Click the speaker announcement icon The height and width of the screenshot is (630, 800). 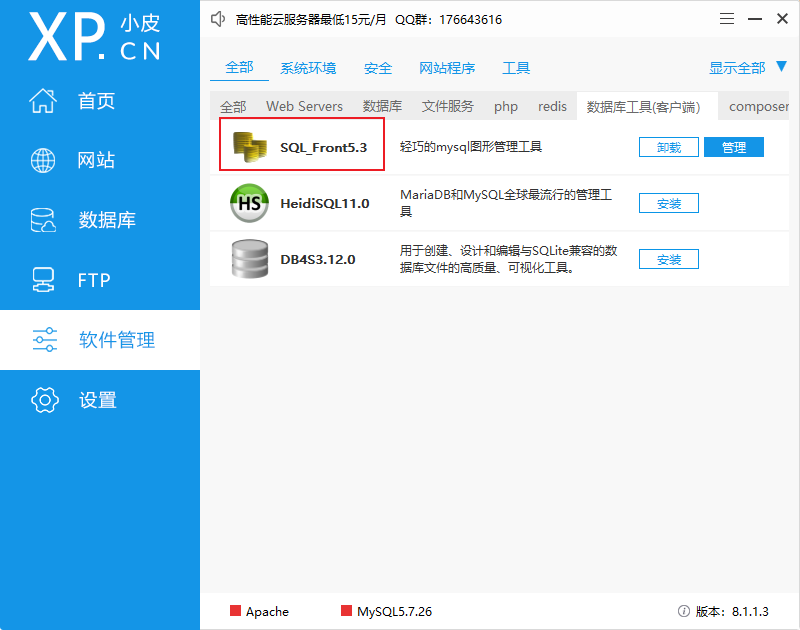pyautogui.click(x=218, y=19)
